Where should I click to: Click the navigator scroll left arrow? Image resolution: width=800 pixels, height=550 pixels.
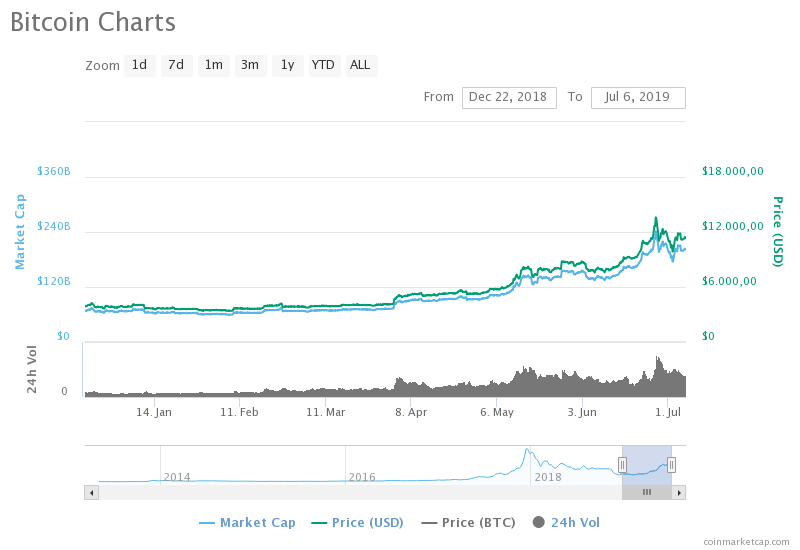[91, 492]
